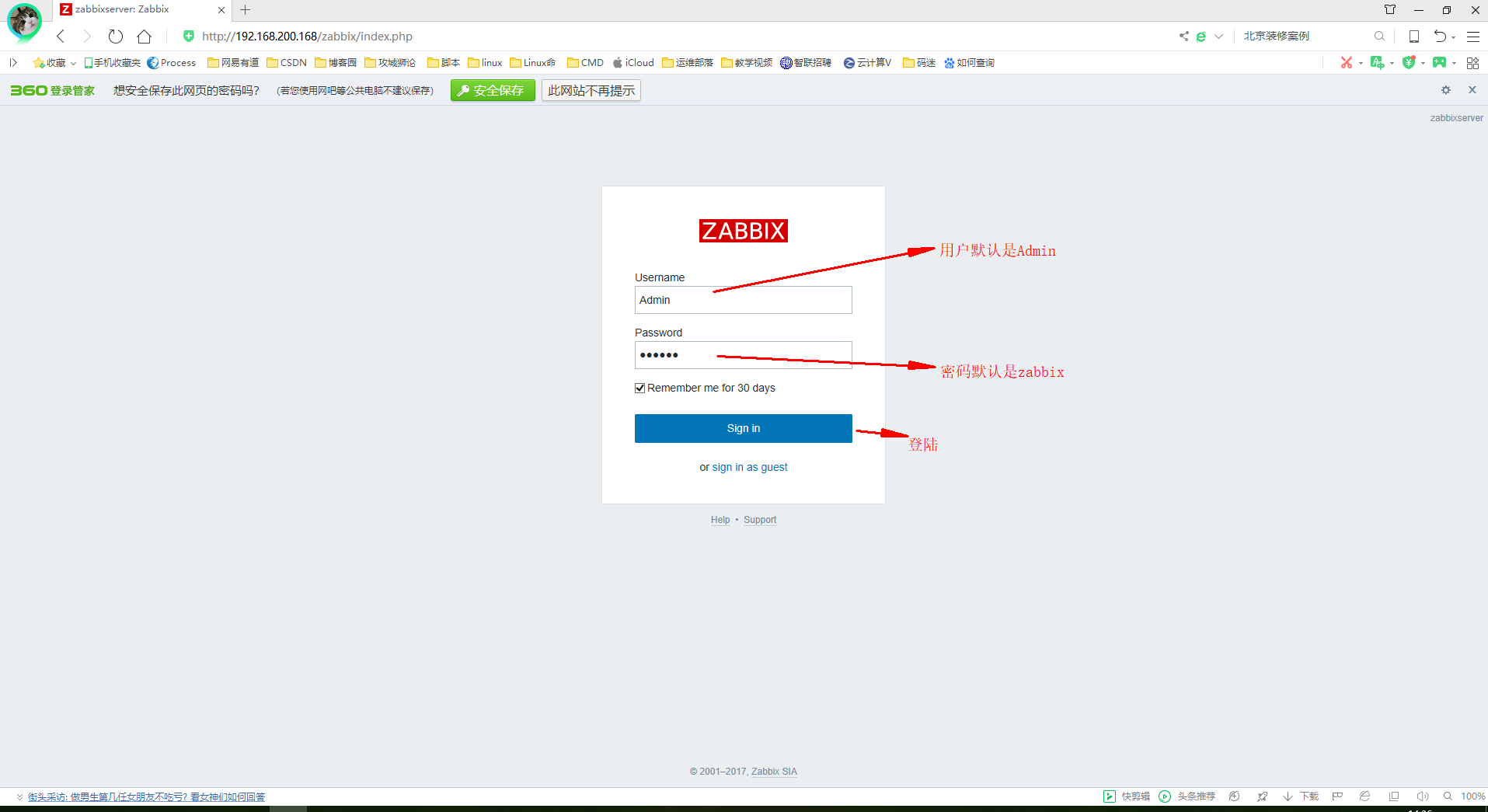Open the iCloud bookmark
This screenshot has height=812, width=1488.
(633, 63)
